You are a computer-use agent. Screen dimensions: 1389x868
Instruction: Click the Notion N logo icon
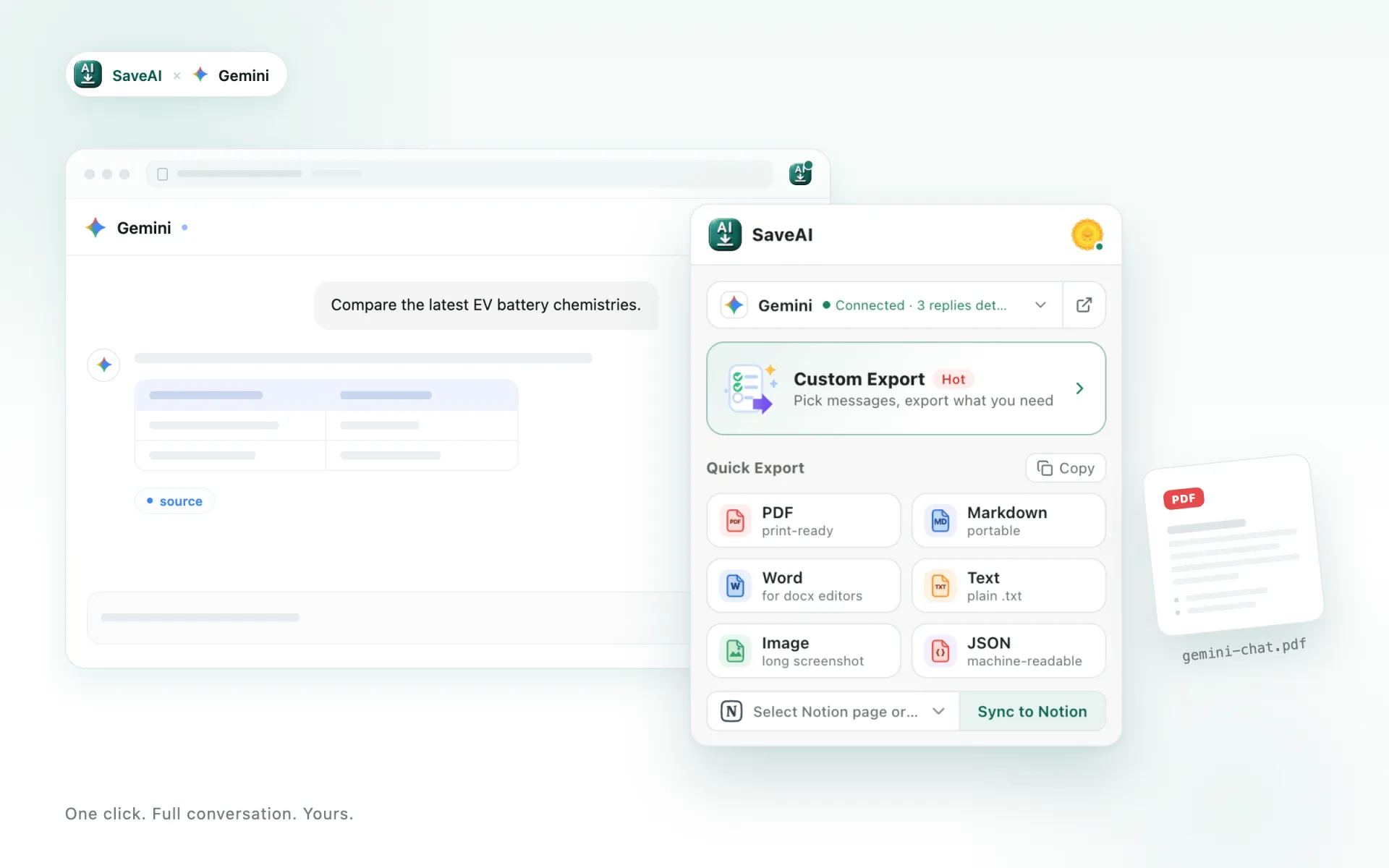tap(731, 712)
